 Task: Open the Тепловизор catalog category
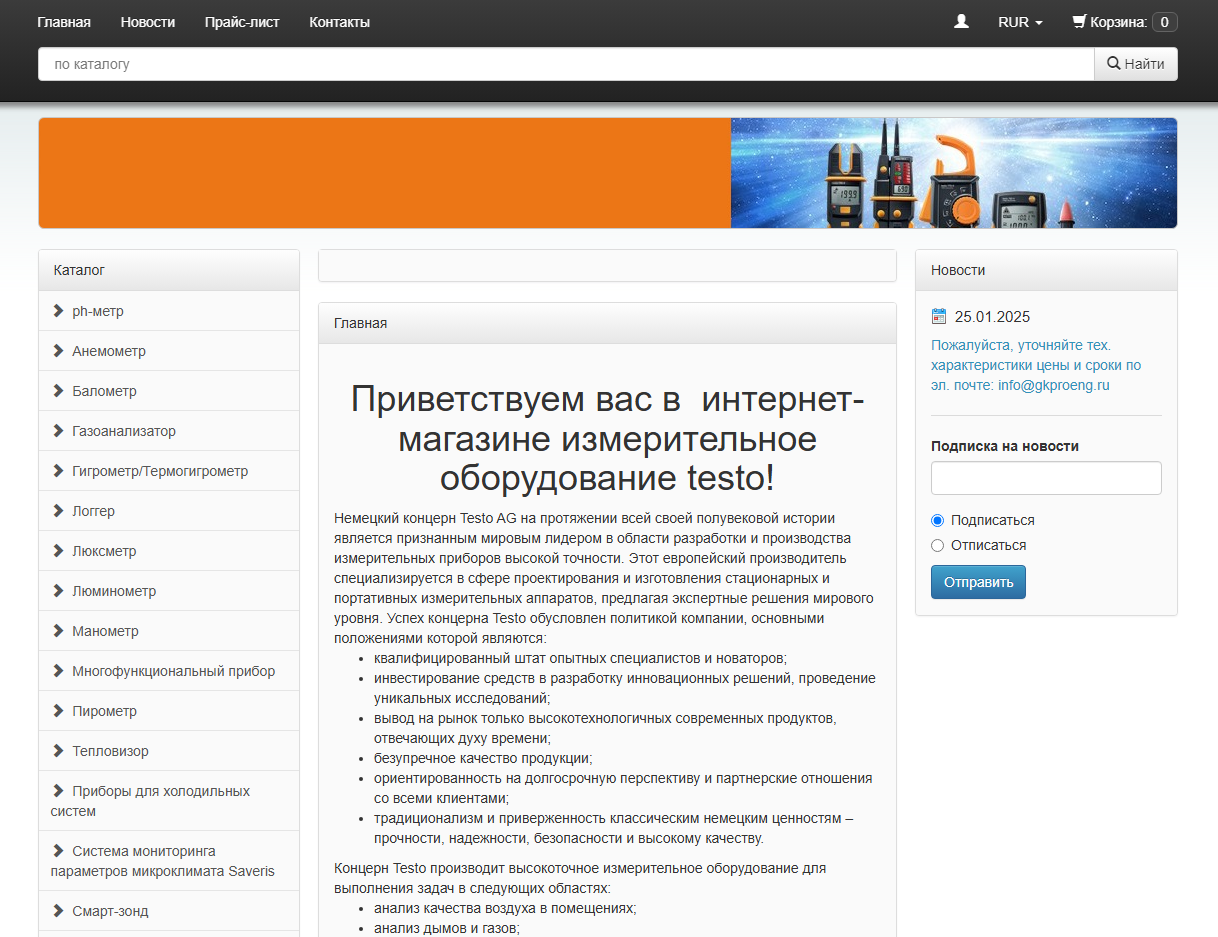tap(169, 751)
